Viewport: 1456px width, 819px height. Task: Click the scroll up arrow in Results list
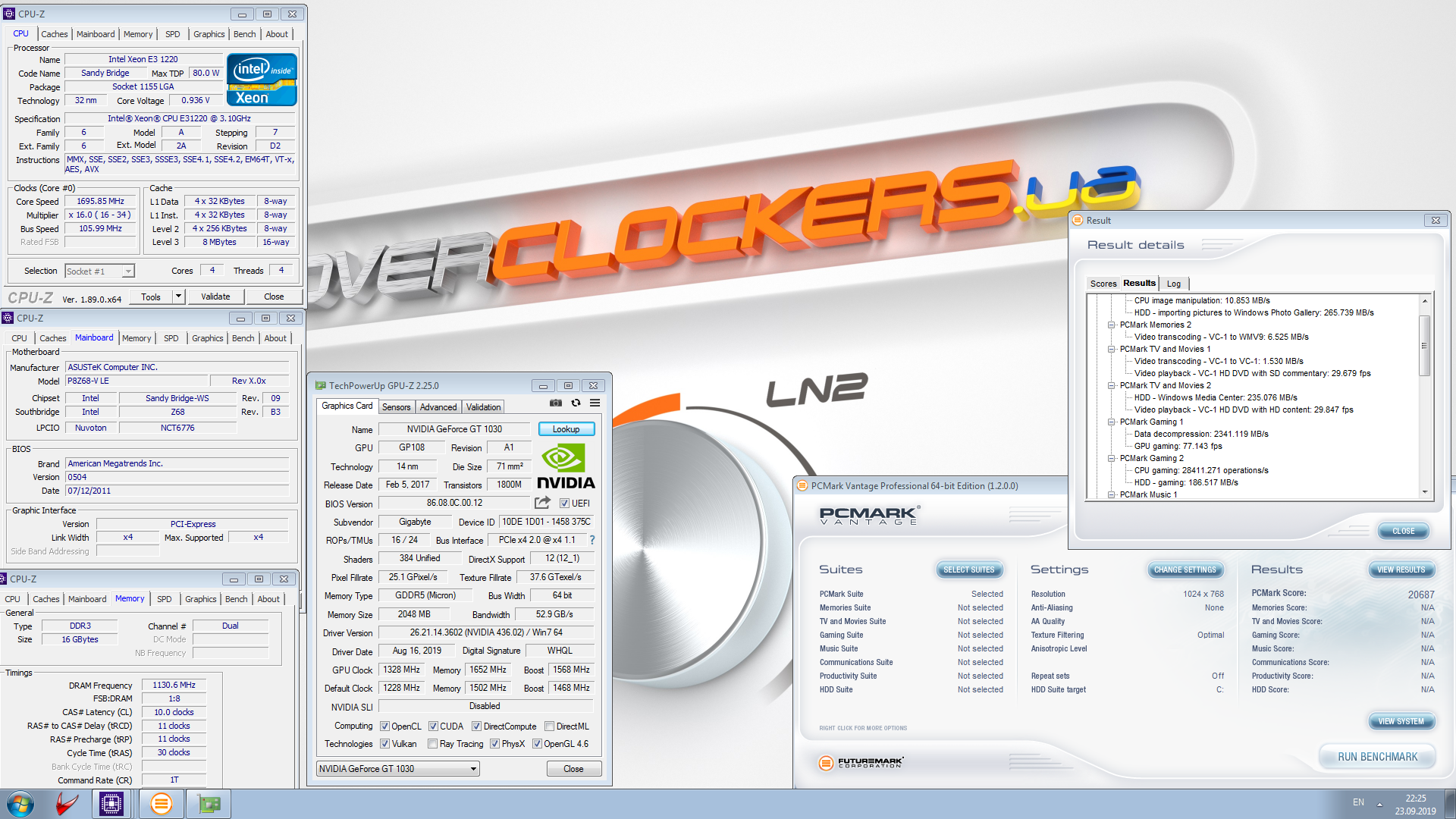(x=1424, y=301)
